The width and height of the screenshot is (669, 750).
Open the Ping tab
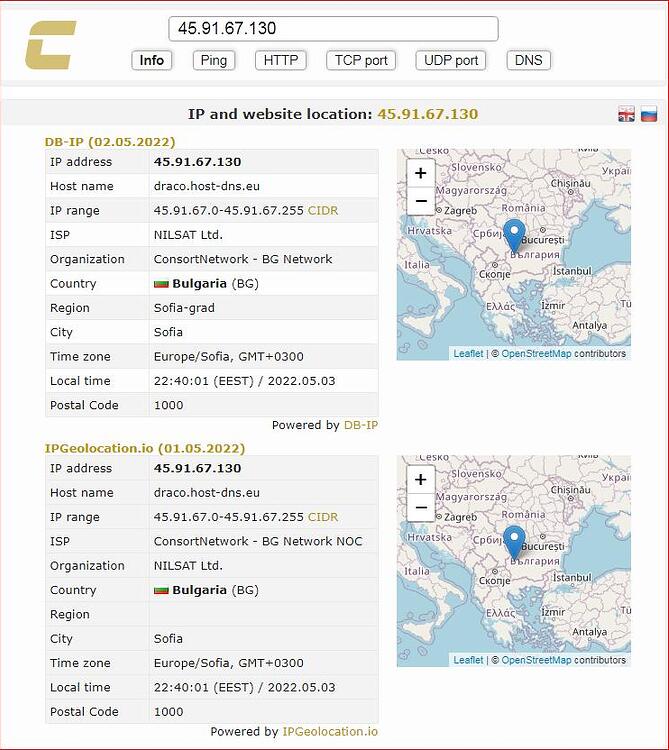tap(214, 60)
